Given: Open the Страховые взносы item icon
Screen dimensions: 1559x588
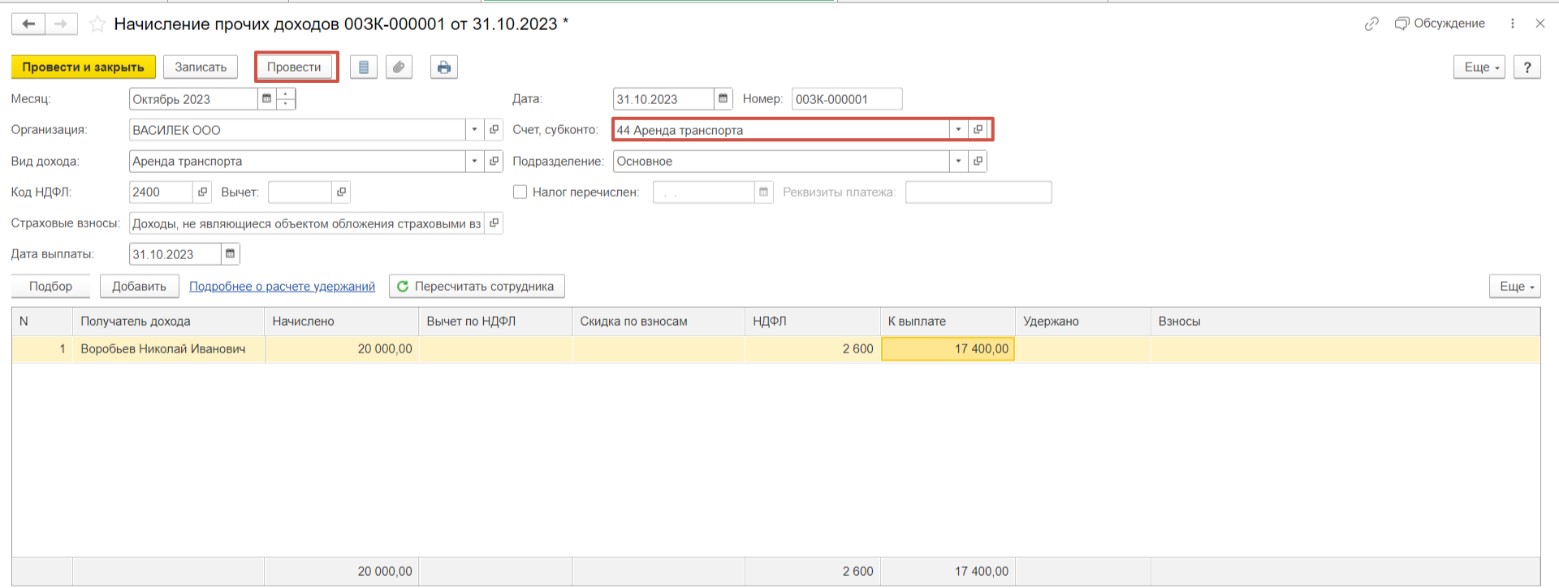Looking at the screenshot, I should [493, 223].
